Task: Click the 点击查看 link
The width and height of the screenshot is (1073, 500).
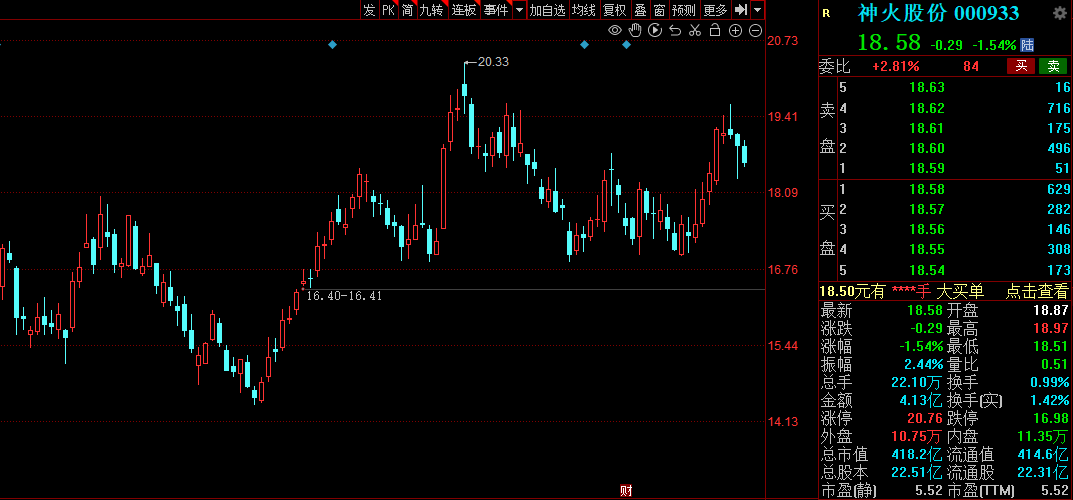Action: [1036, 291]
